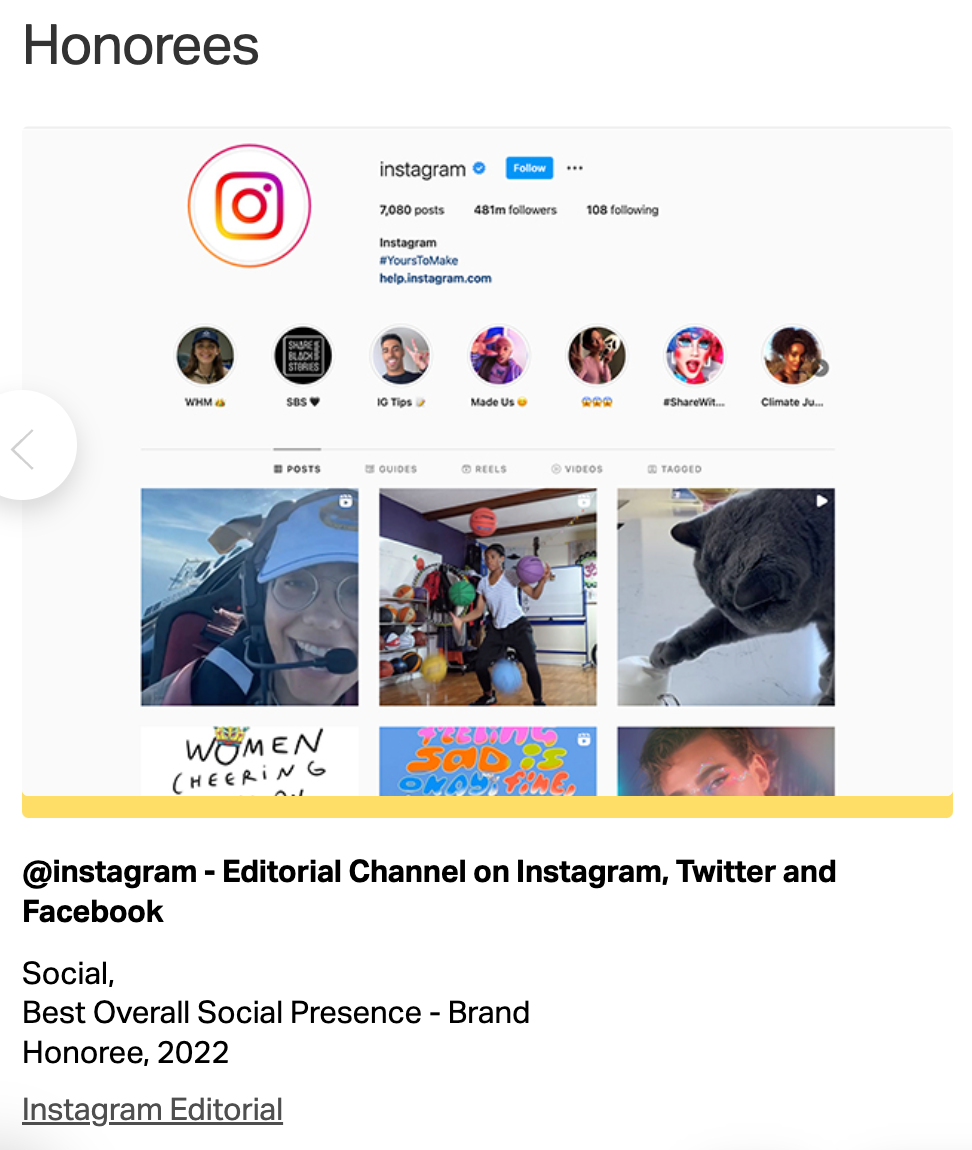Viewport: 972px width, 1150px height.
Task: Select the Videos tab
Action: (577, 469)
